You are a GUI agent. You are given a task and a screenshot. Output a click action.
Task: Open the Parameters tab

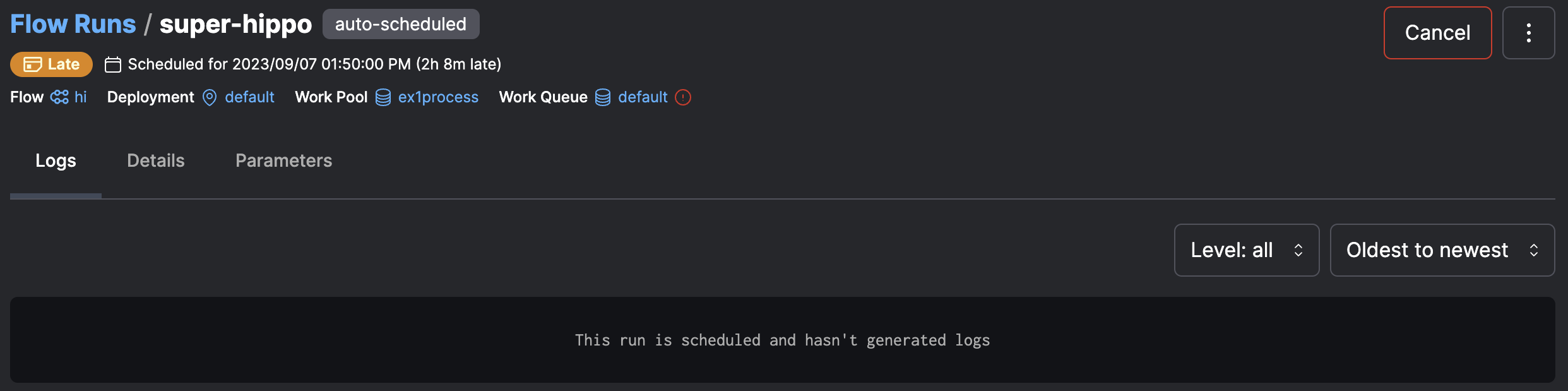(x=283, y=160)
